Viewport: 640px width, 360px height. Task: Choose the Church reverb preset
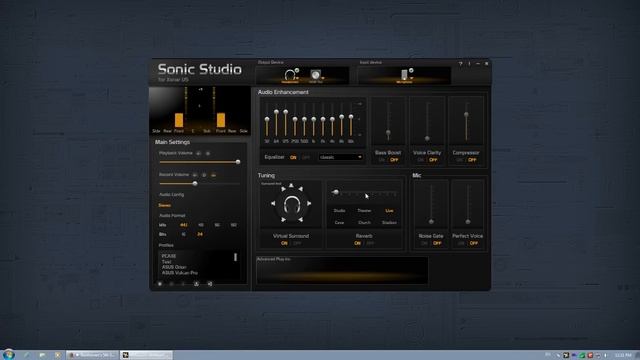point(364,223)
